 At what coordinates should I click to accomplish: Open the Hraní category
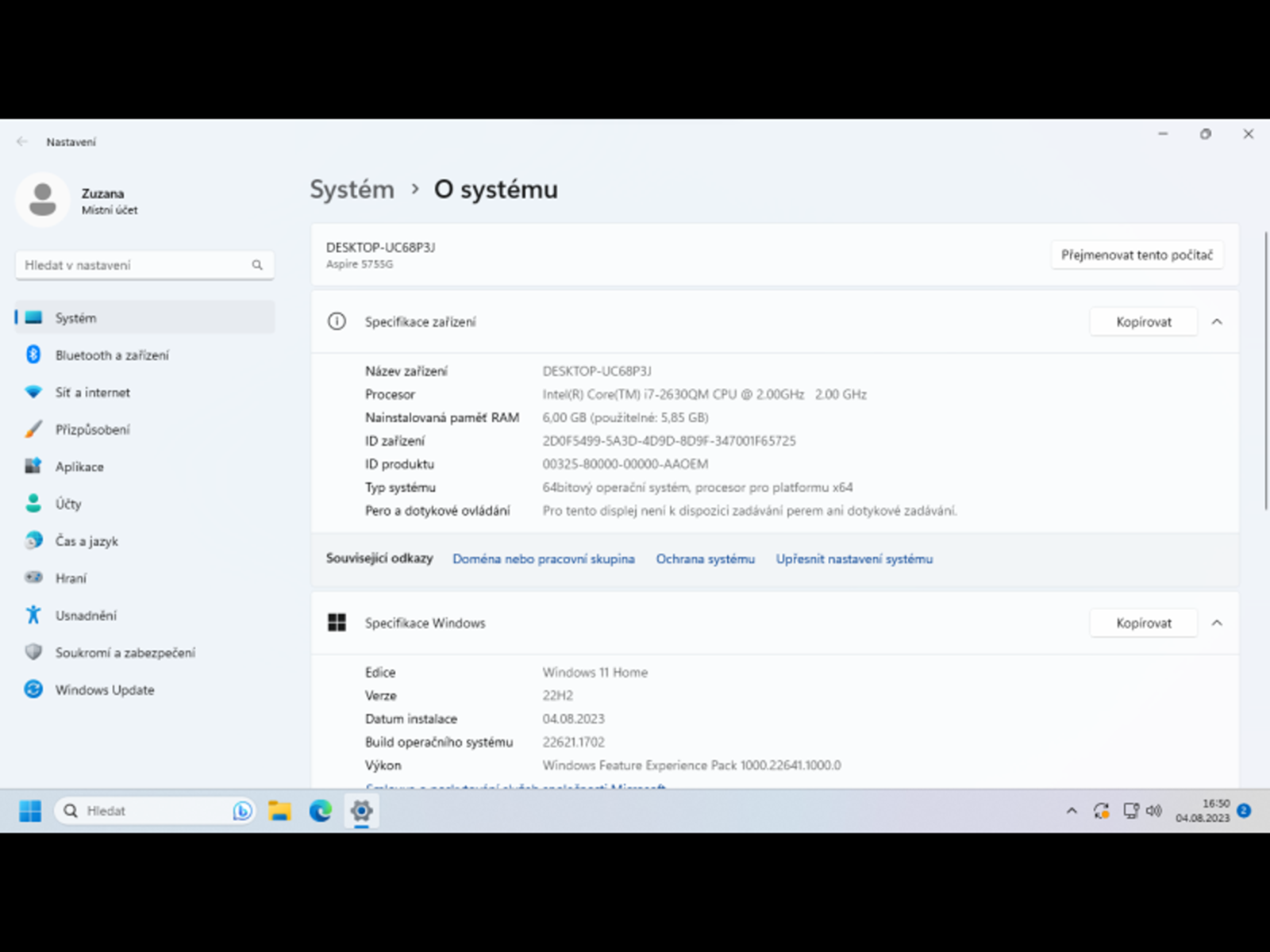(71, 578)
